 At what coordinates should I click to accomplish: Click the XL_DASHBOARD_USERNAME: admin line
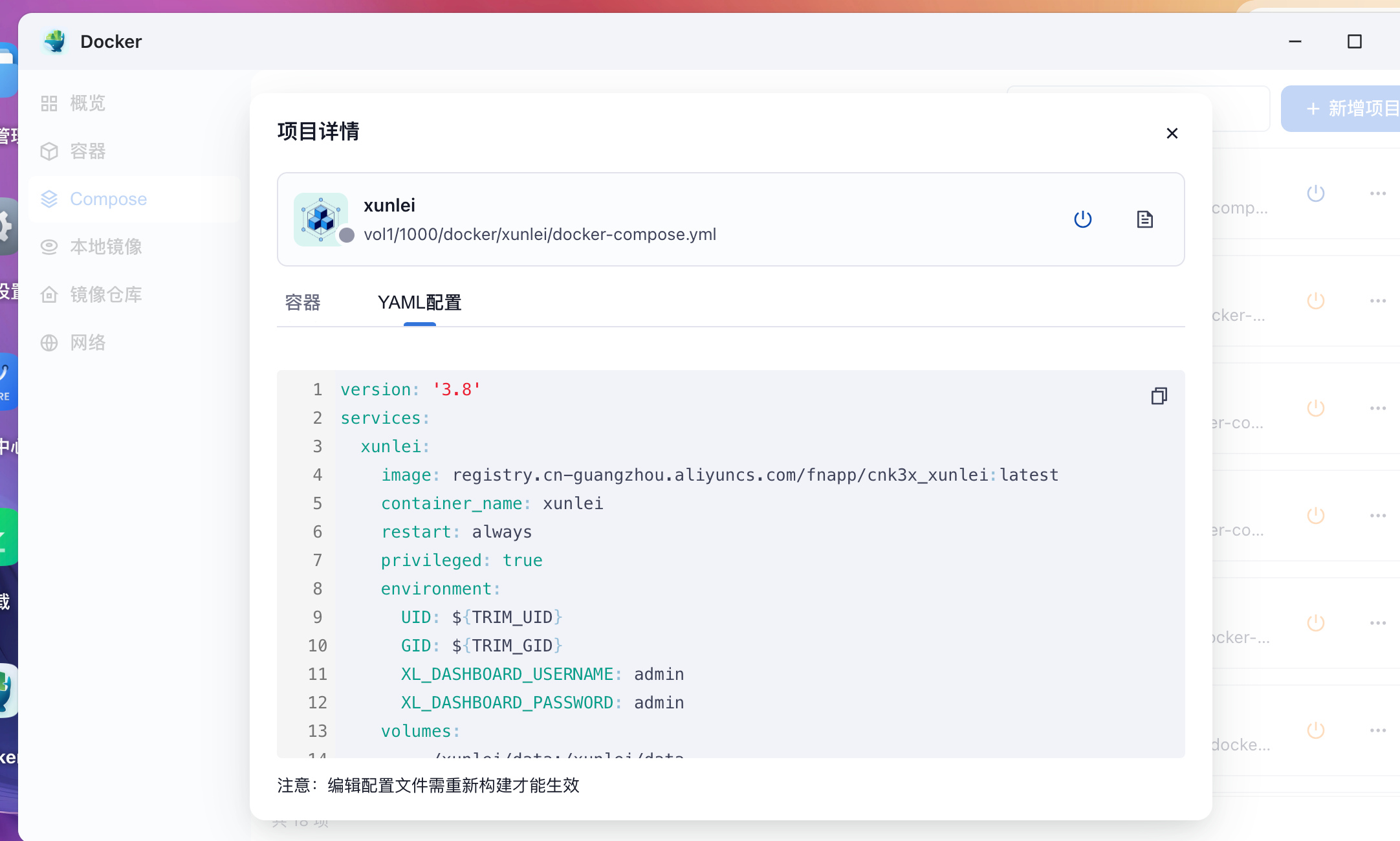pos(542,674)
